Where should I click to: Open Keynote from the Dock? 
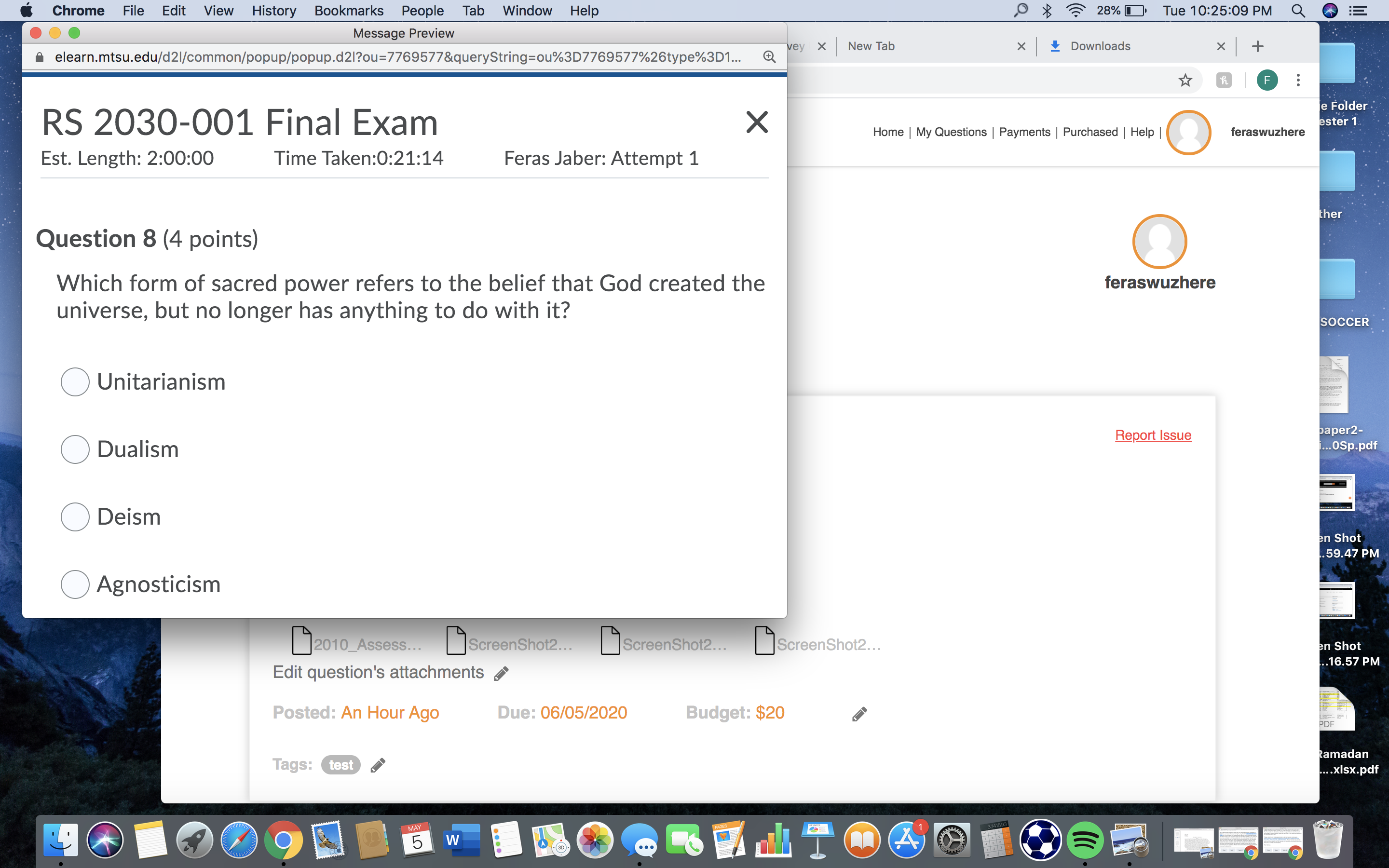coord(818,841)
